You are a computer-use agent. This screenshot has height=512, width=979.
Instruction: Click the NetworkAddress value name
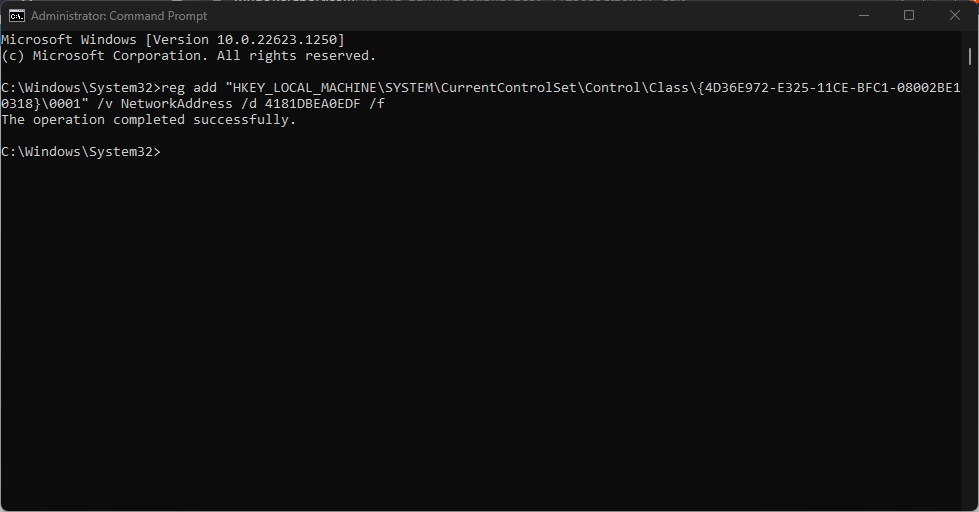164,104
